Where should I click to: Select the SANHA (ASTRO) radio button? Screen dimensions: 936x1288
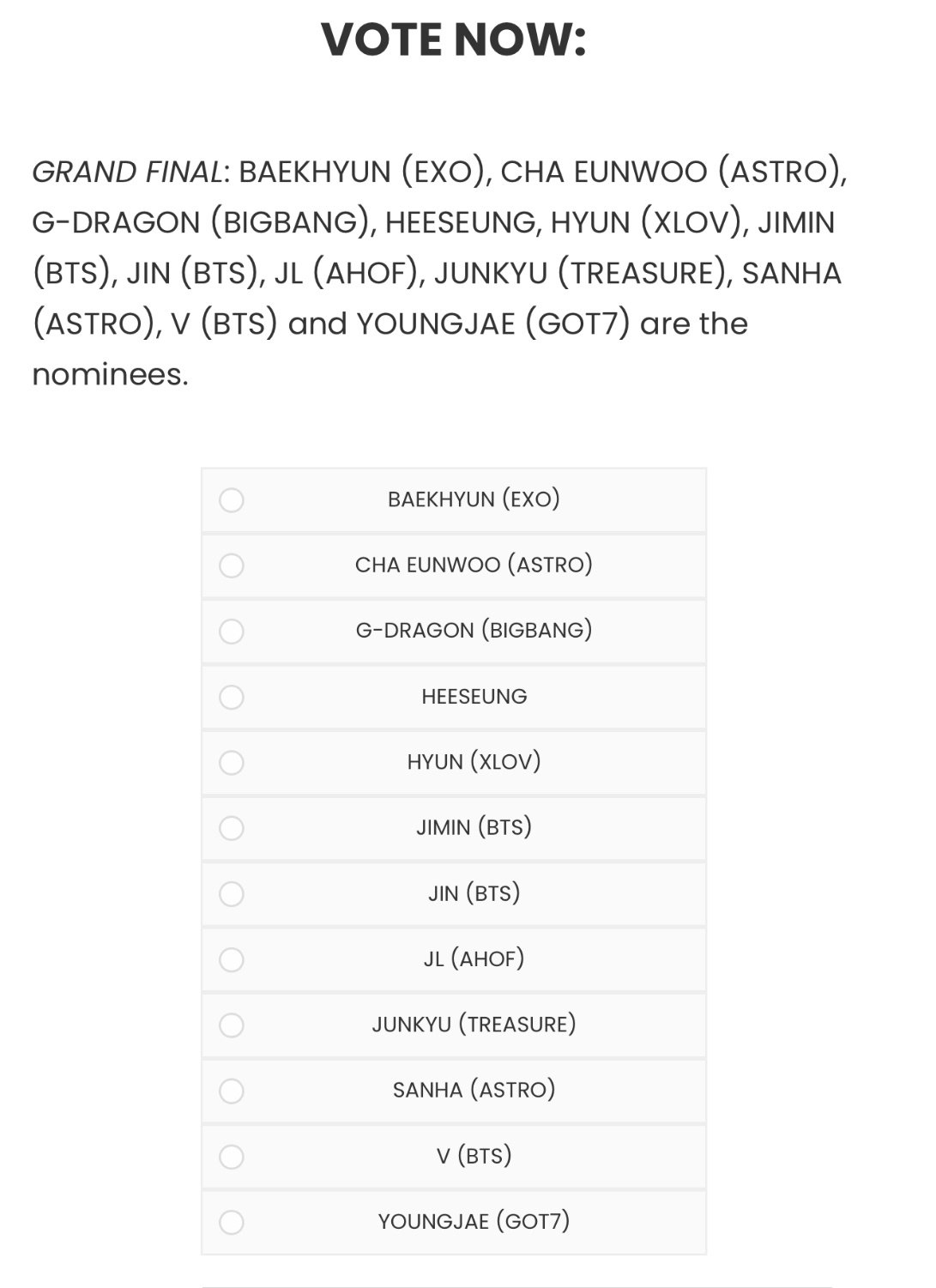pos(232,1091)
